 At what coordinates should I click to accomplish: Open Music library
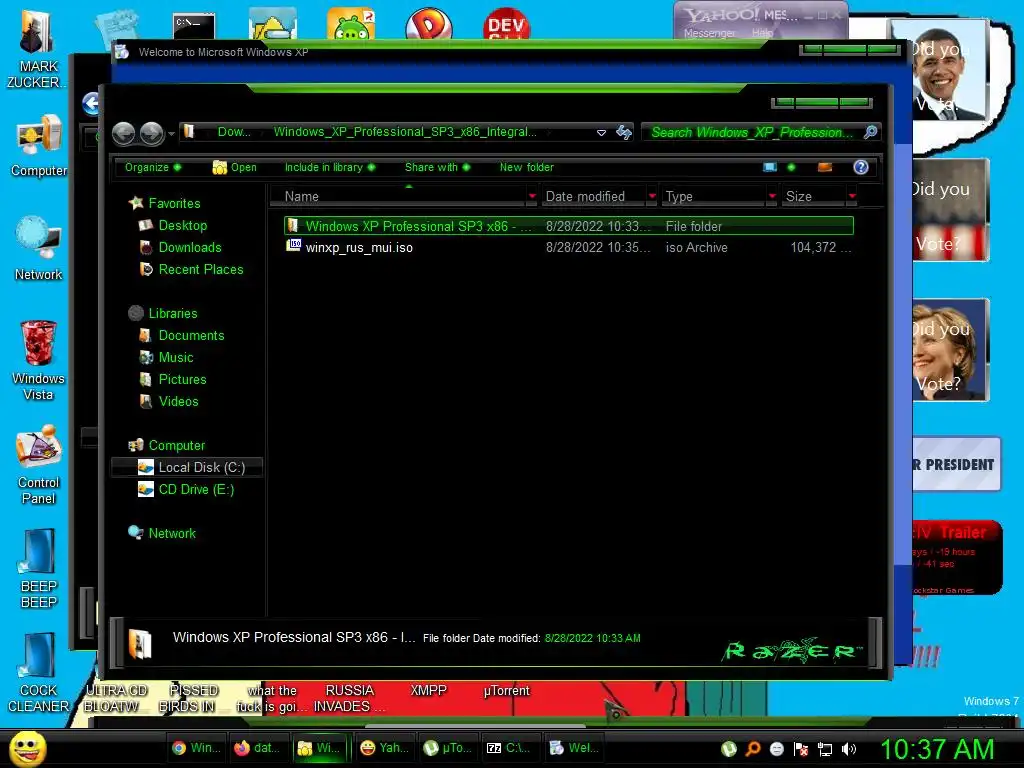tap(176, 357)
